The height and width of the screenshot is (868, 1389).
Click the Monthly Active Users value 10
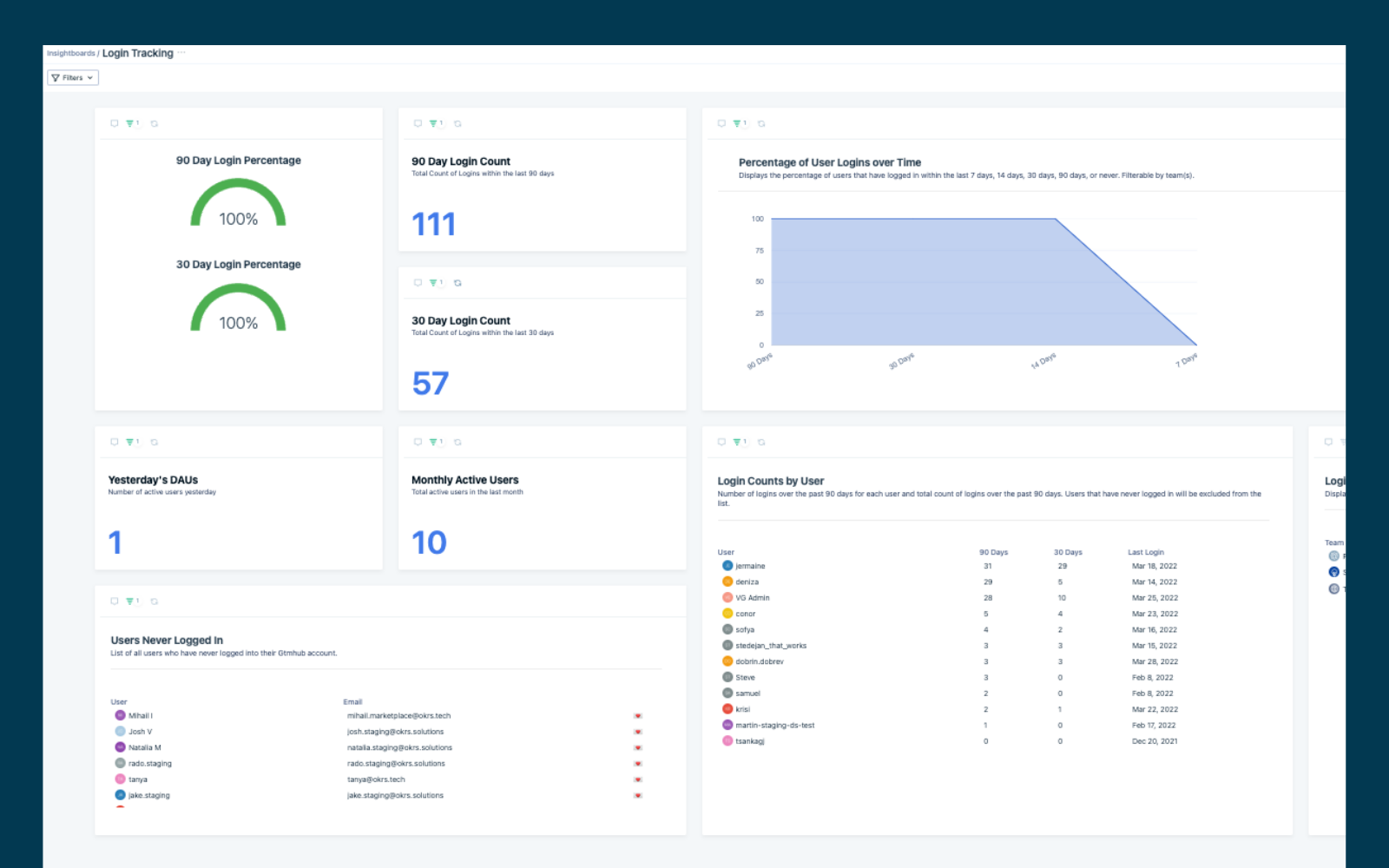click(x=429, y=543)
